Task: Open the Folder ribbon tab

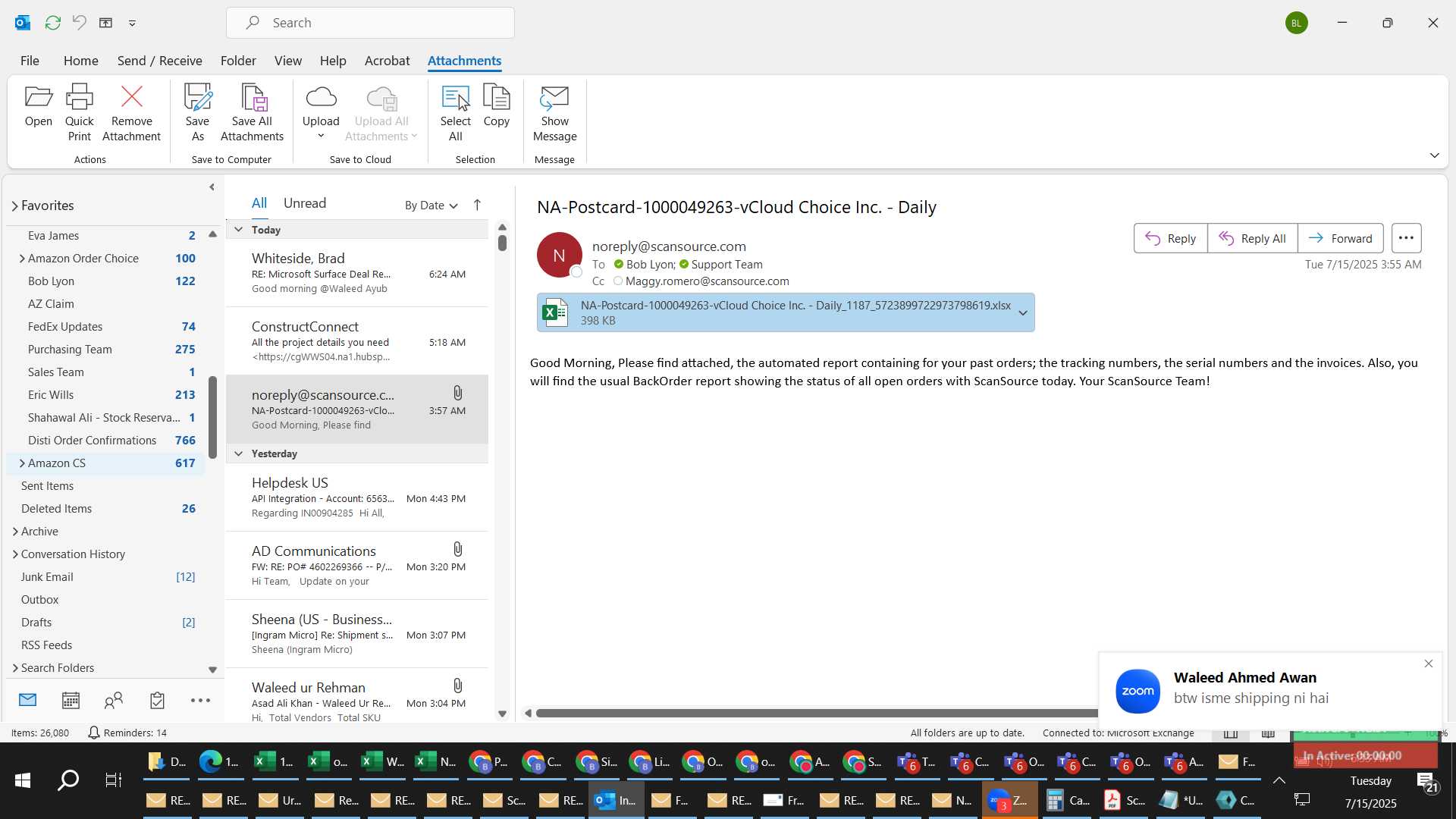Action: click(238, 61)
